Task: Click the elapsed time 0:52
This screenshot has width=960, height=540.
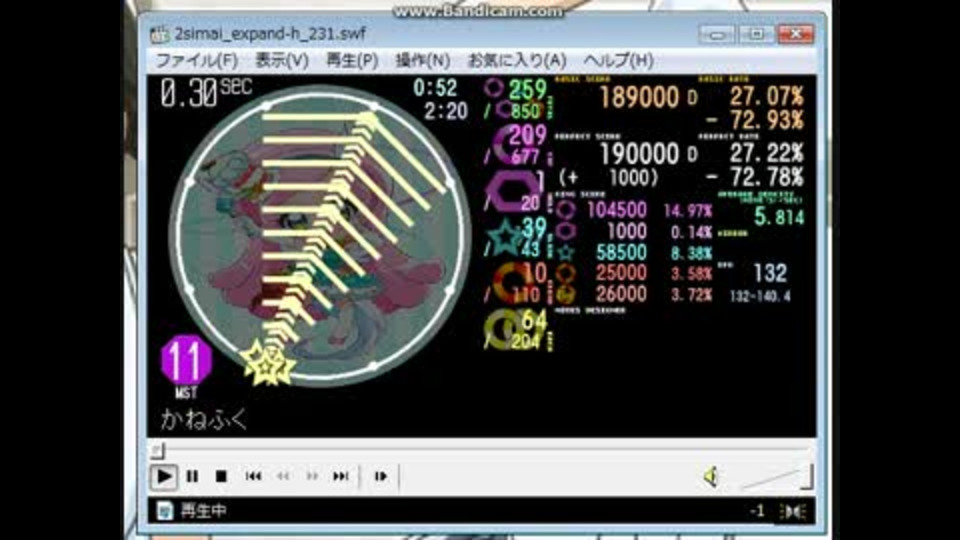Action: tap(435, 88)
